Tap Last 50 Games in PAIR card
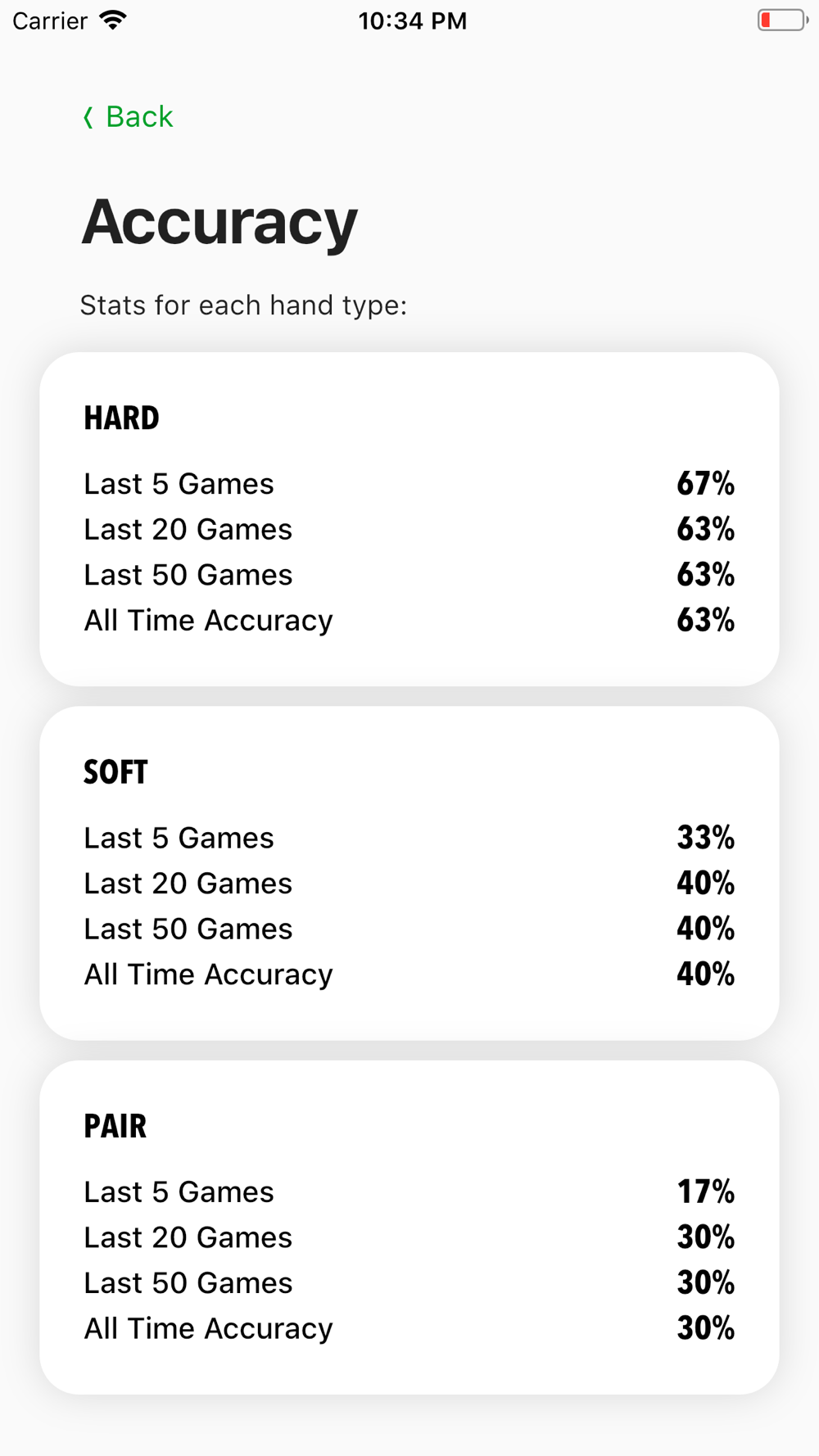Viewport: 819px width, 1456px height. pyautogui.click(x=188, y=1283)
